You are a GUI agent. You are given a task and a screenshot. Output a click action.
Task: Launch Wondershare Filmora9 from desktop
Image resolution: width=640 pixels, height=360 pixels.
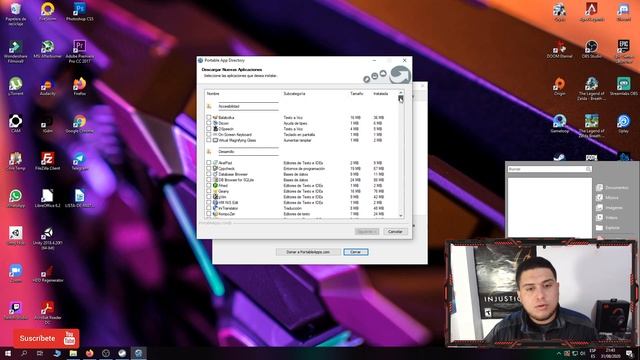pos(16,51)
